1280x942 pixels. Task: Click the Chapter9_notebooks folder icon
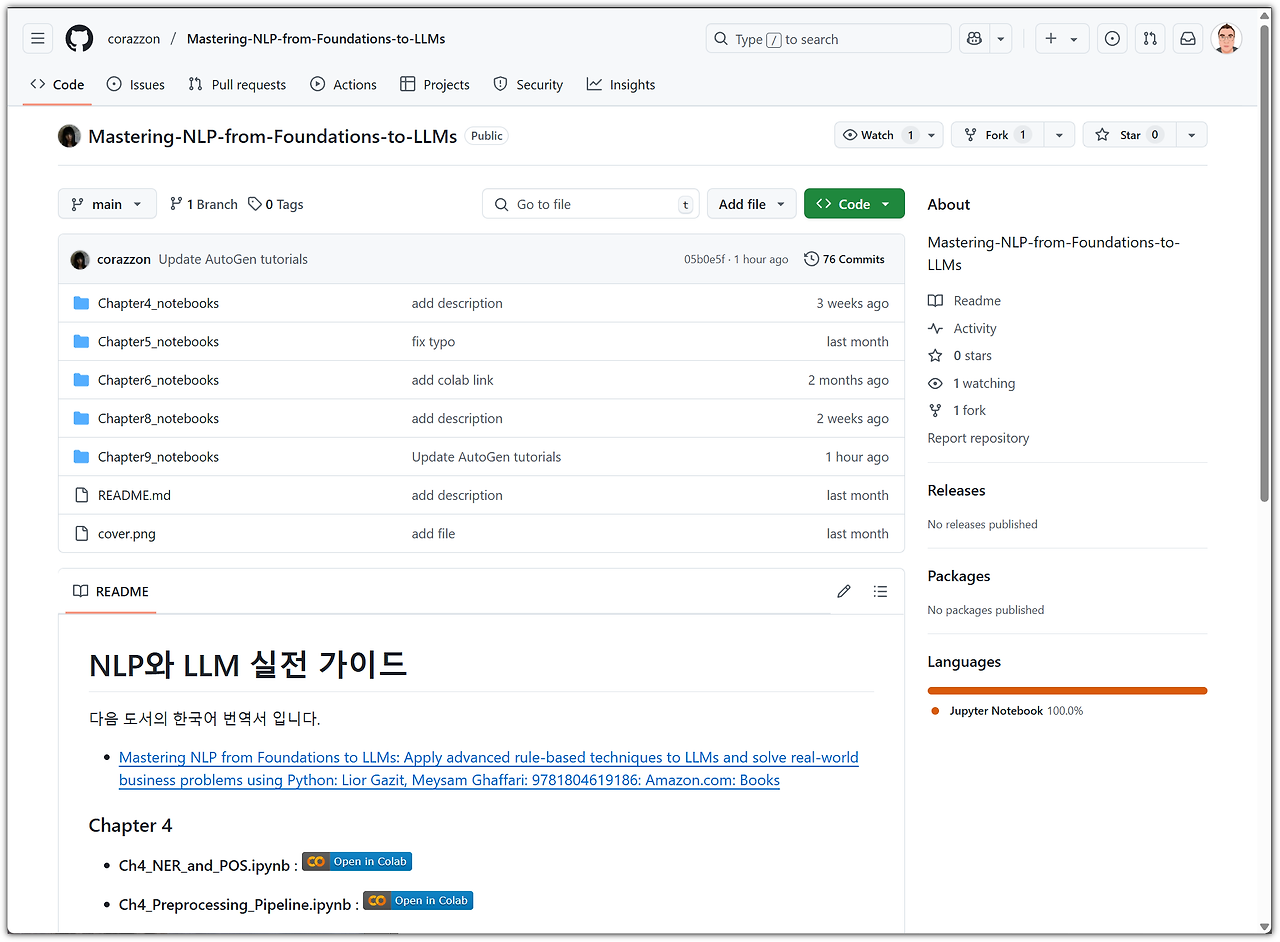pyautogui.click(x=82, y=457)
